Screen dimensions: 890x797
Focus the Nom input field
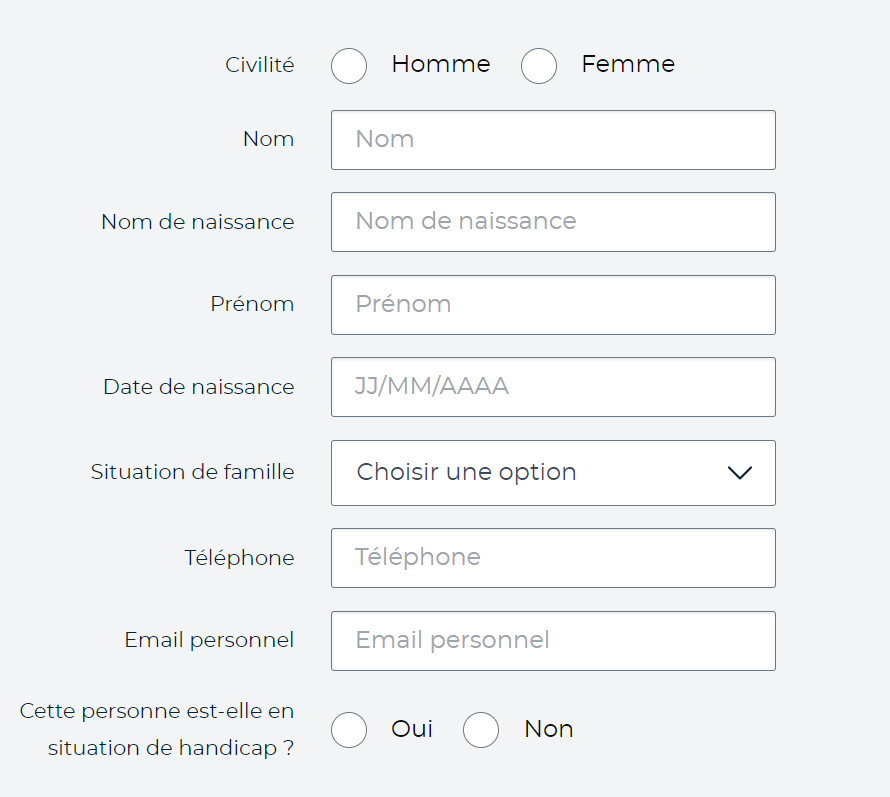point(552,140)
